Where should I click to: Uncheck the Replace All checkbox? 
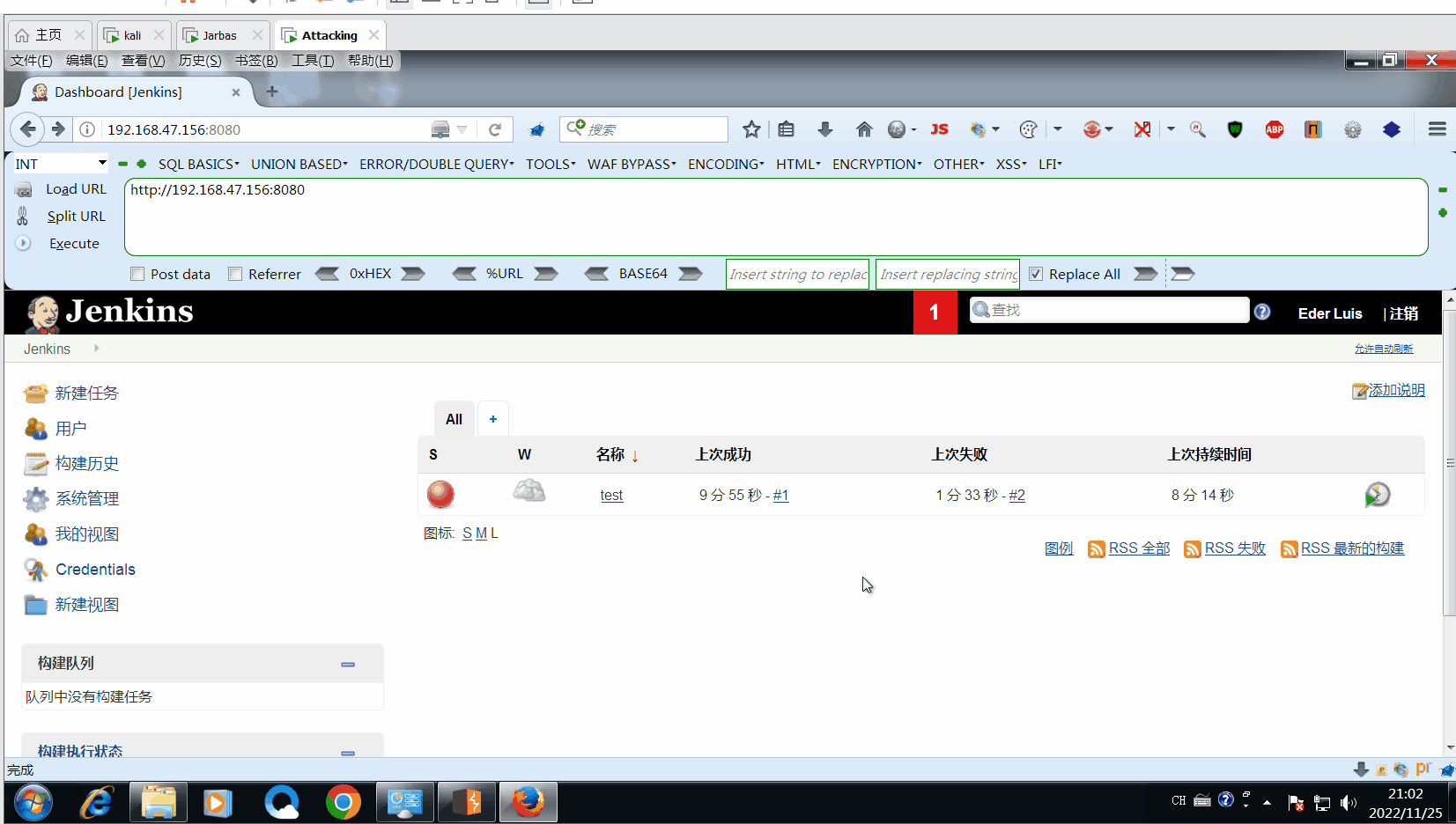click(1036, 274)
